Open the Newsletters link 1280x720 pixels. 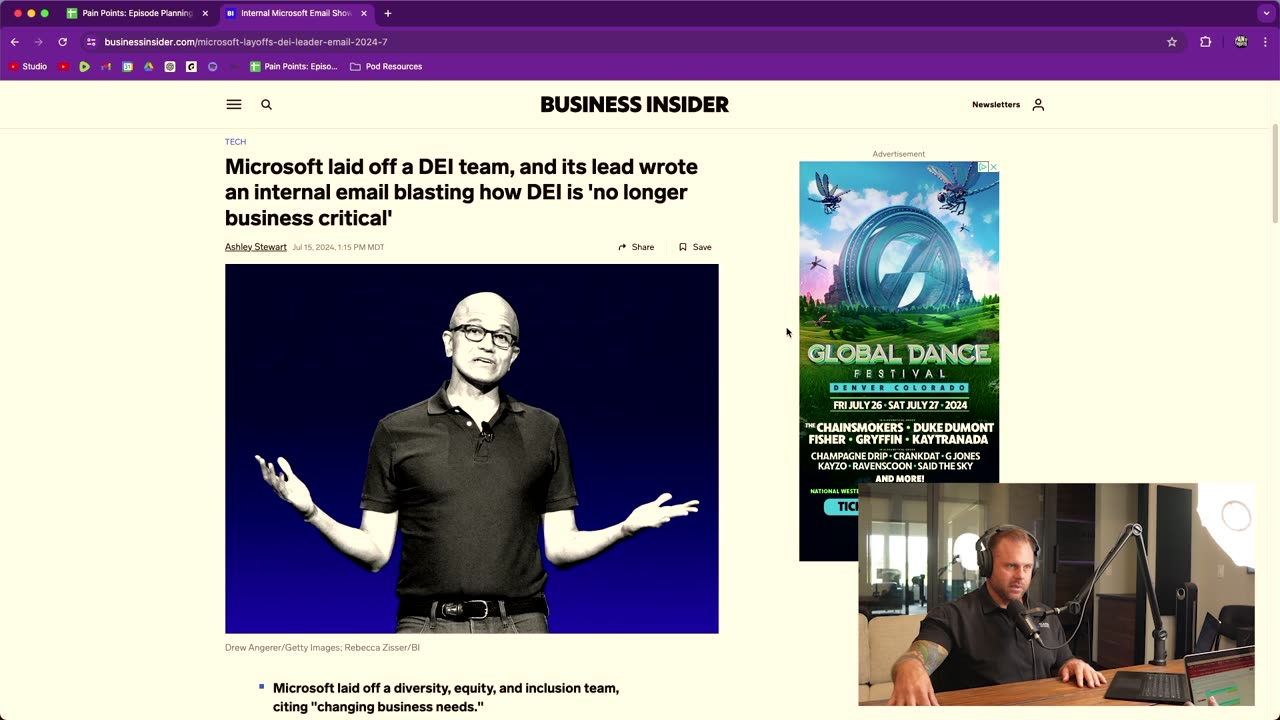point(996,104)
